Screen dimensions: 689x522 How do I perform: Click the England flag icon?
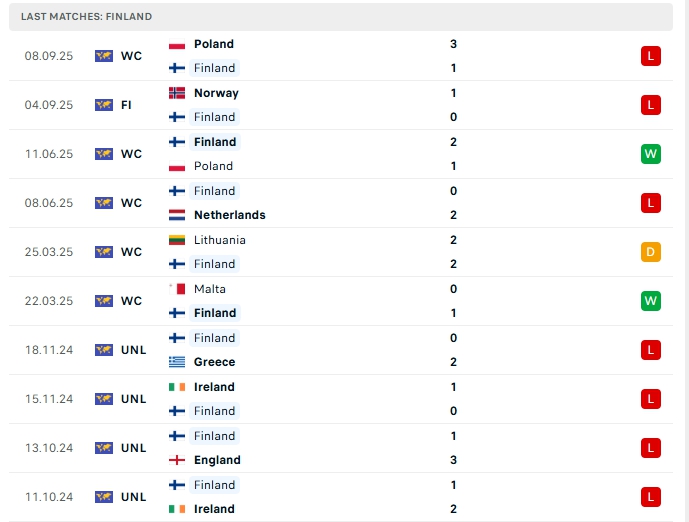177,460
